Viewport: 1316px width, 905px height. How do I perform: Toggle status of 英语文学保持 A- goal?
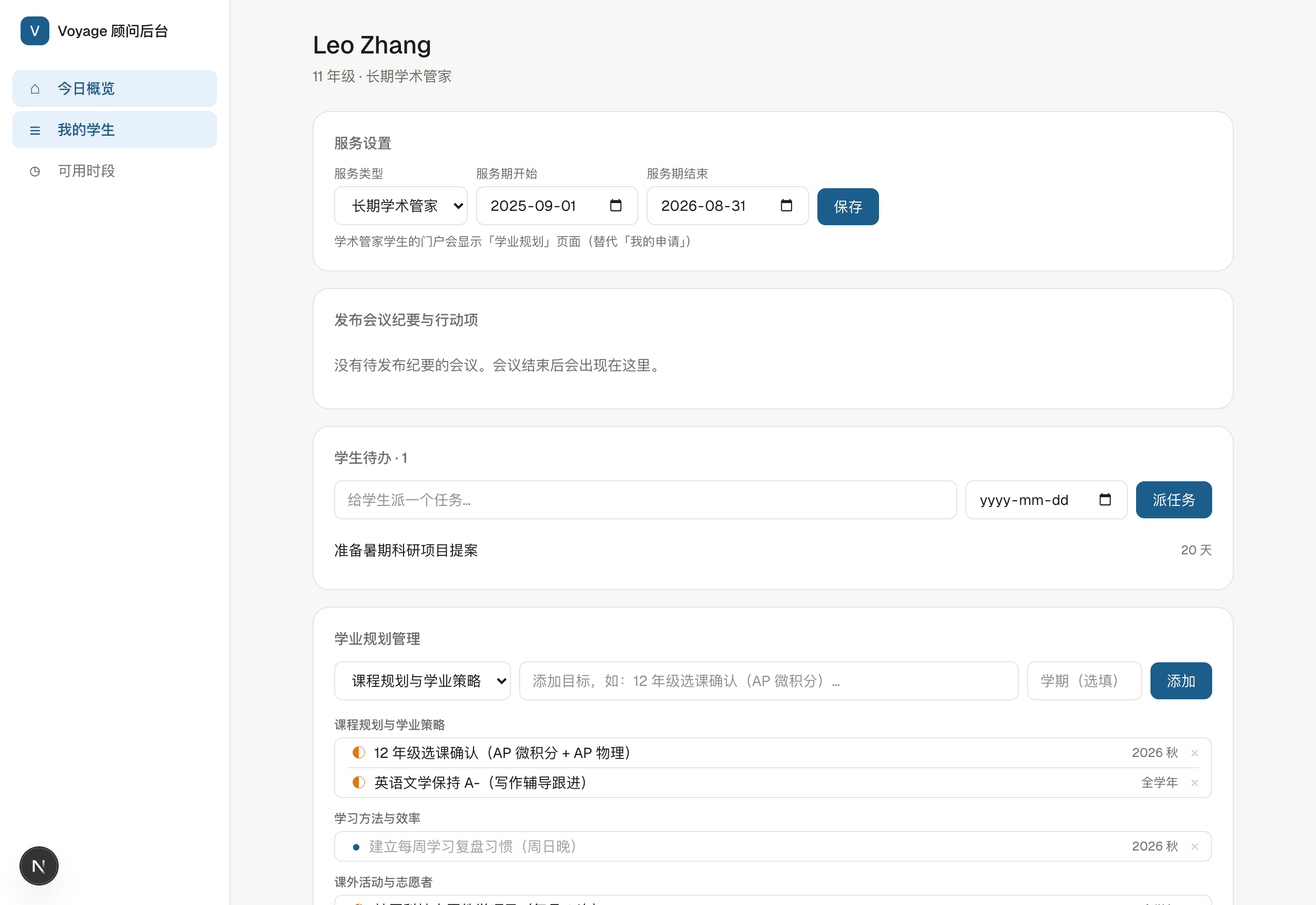click(x=358, y=783)
